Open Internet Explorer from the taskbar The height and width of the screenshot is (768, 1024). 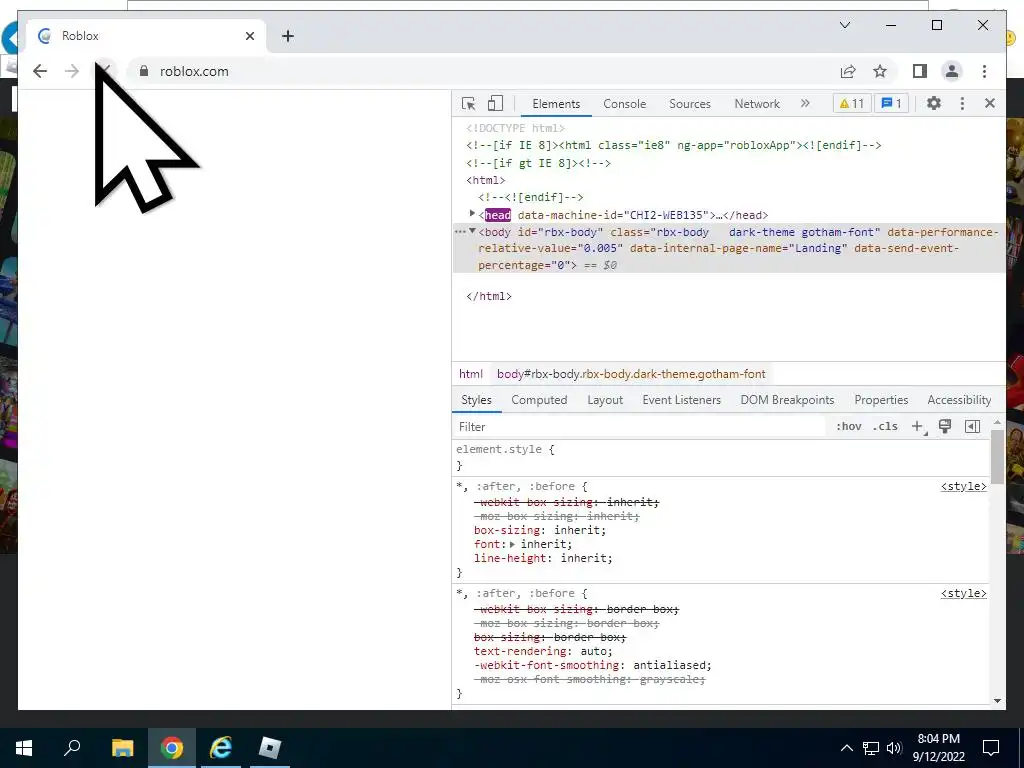pyautogui.click(x=221, y=748)
